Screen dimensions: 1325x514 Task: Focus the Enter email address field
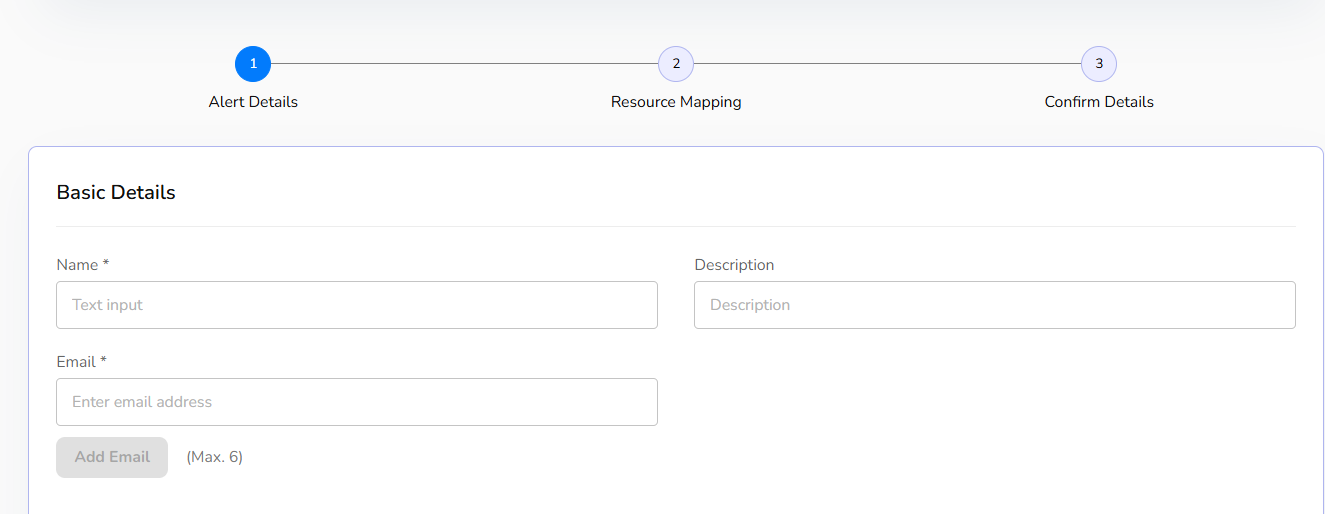point(357,402)
